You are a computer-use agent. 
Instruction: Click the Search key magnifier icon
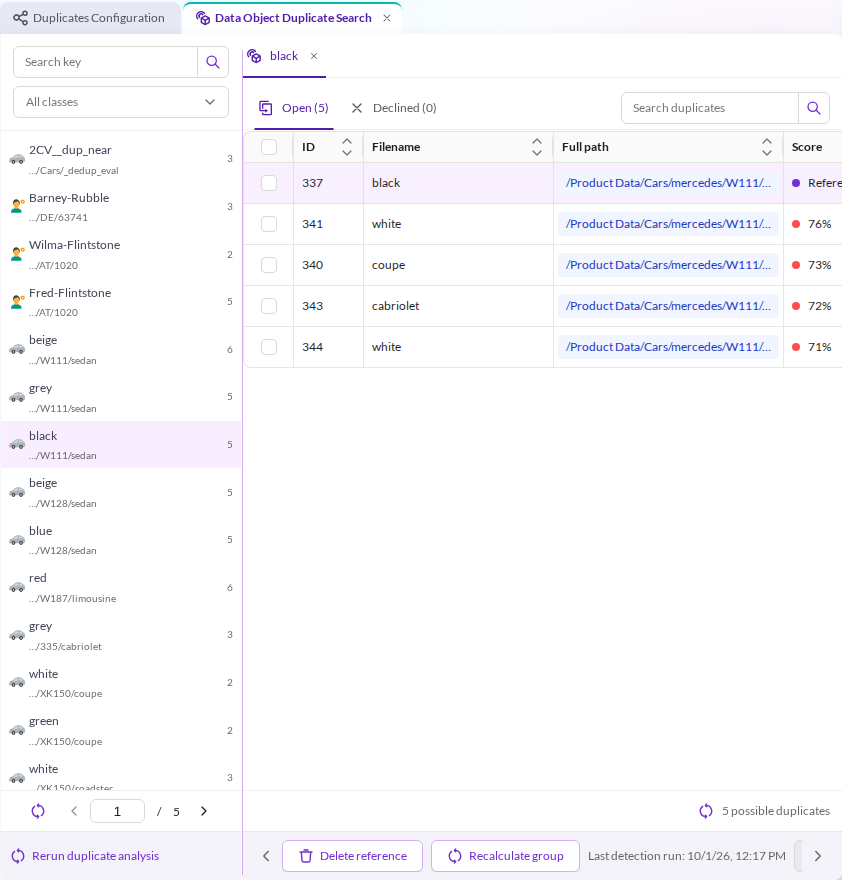tap(213, 62)
